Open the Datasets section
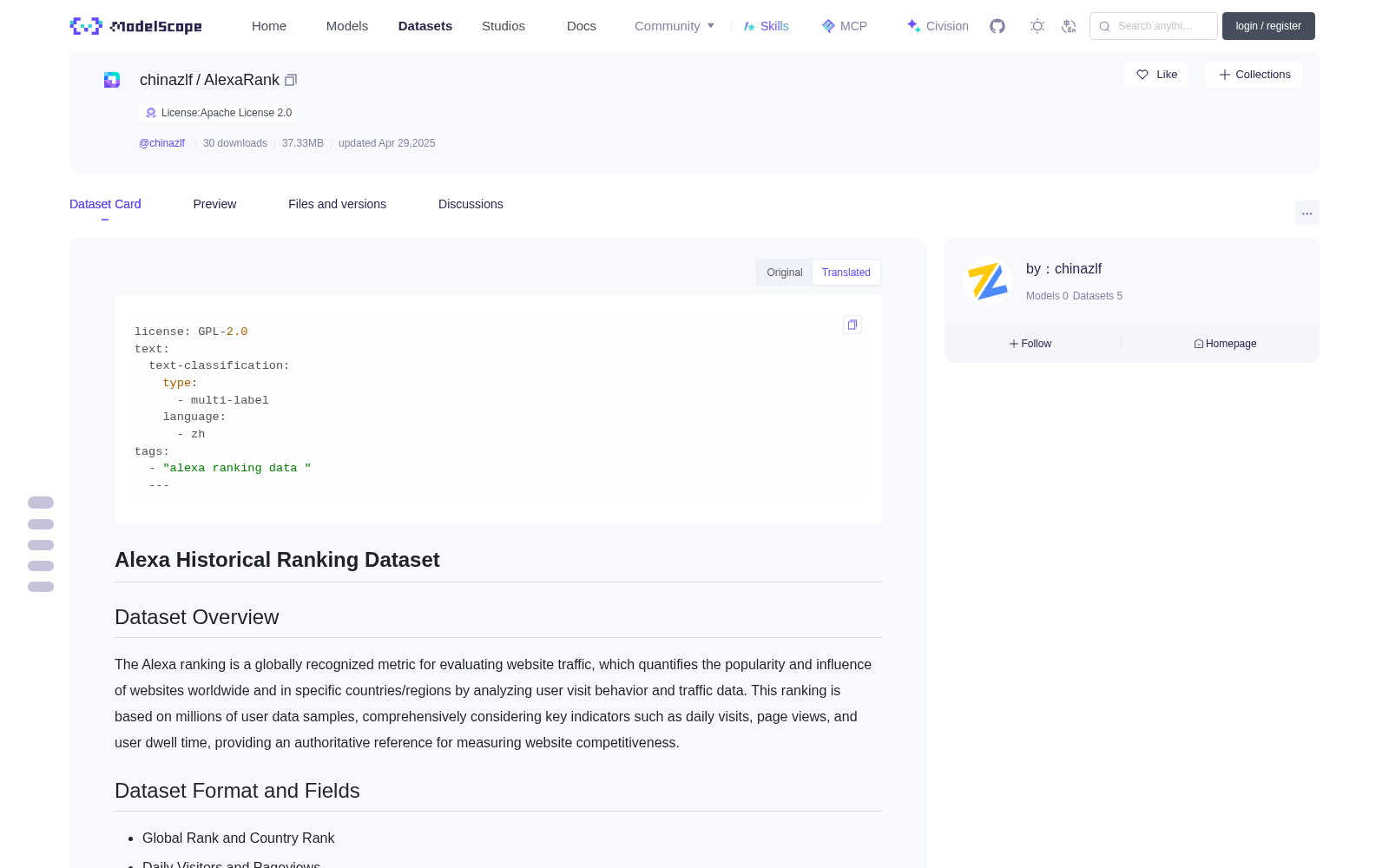Viewport: 1389px width, 868px height. point(425,26)
